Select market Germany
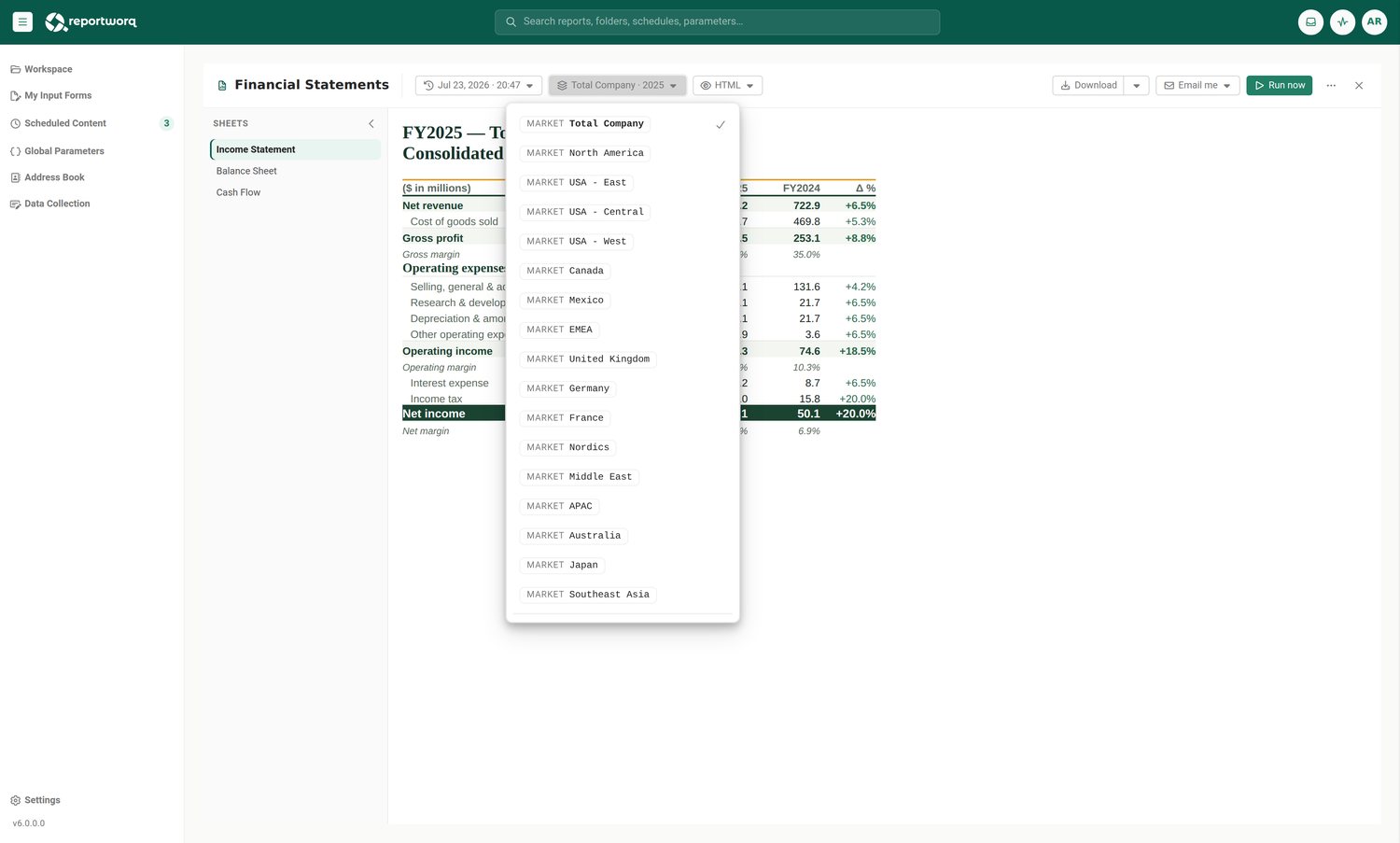The image size is (1400, 843). tap(623, 388)
